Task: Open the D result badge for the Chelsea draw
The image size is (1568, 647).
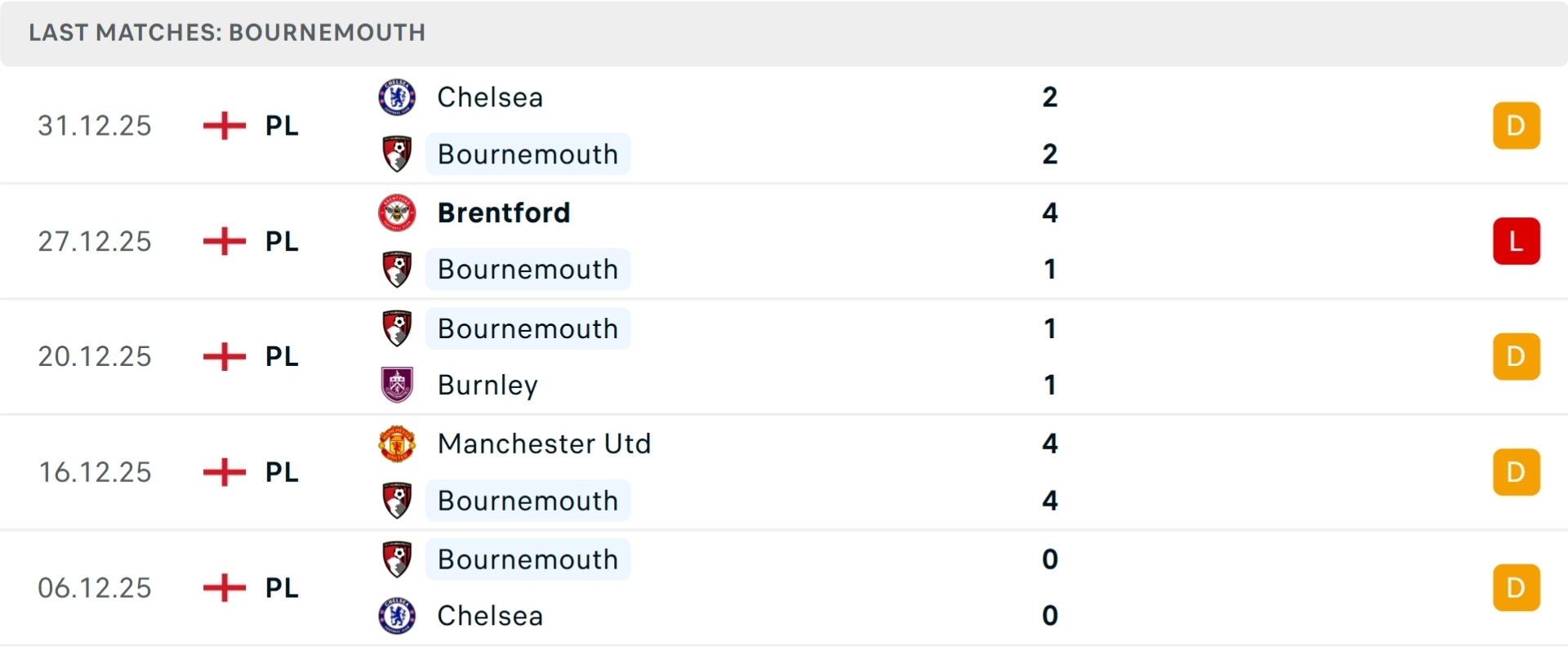Action: point(1516,125)
